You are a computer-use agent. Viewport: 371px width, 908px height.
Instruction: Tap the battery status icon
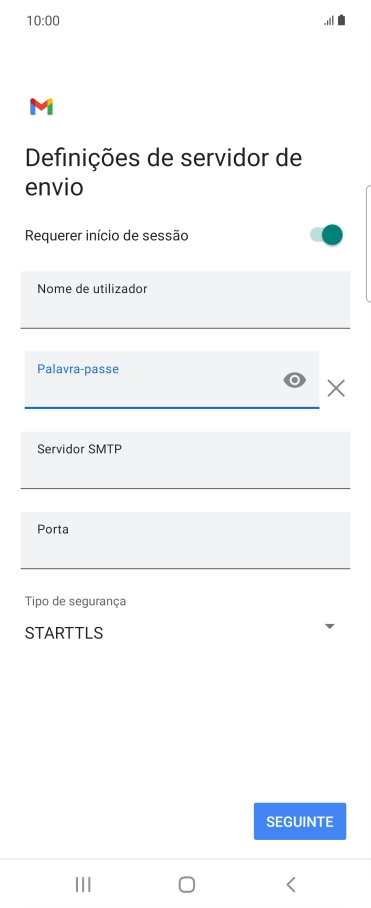pos(341,20)
